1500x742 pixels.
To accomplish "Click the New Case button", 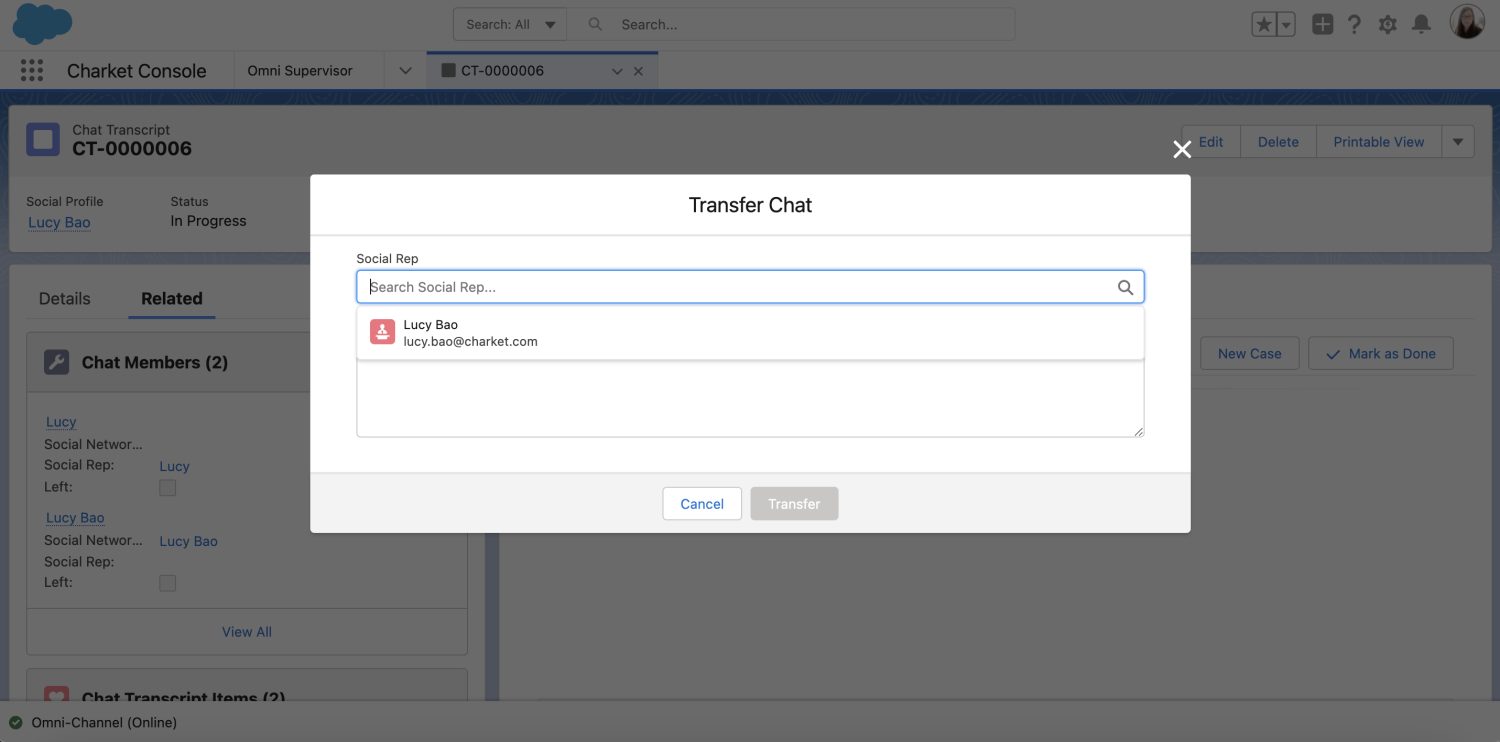I will tap(1249, 353).
